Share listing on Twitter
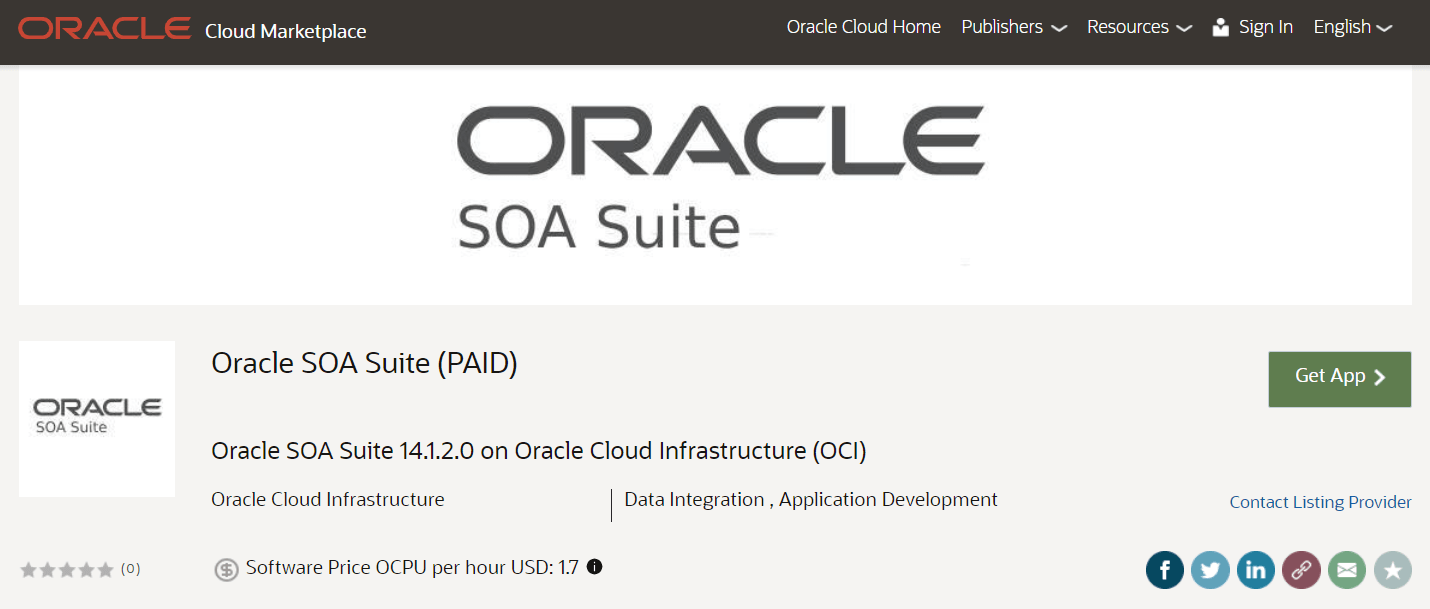Screen dimensions: 1430x609 pos(1211,570)
